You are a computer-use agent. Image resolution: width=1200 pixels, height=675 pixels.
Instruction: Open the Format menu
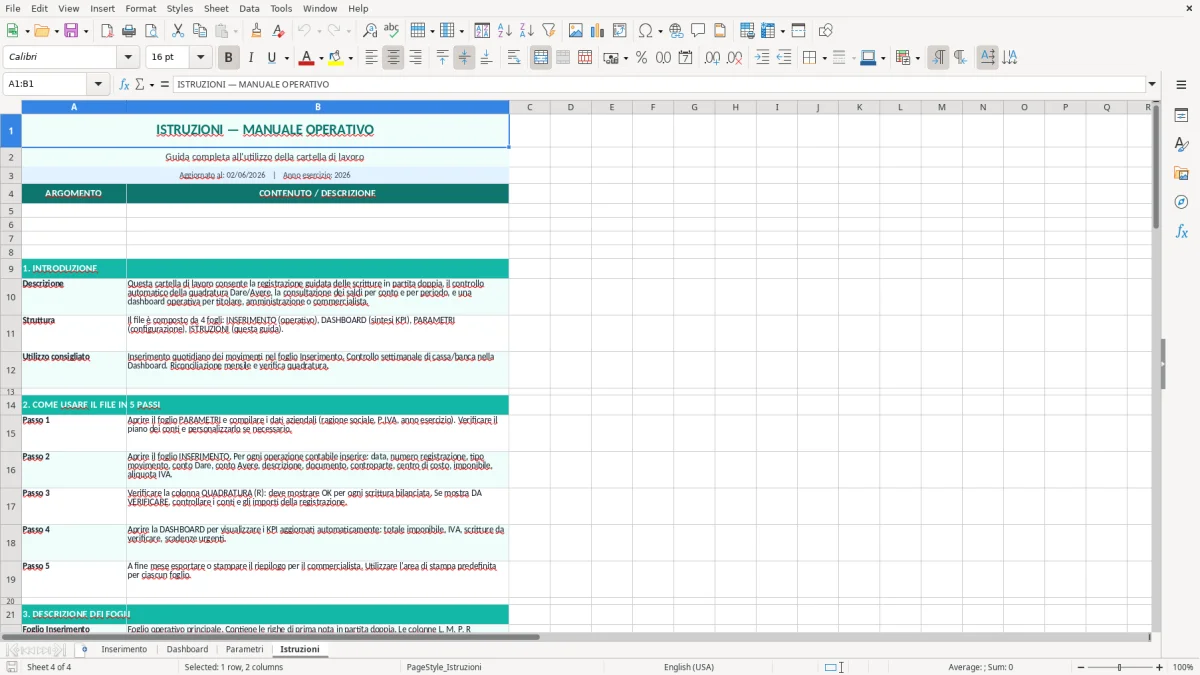point(140,8)
